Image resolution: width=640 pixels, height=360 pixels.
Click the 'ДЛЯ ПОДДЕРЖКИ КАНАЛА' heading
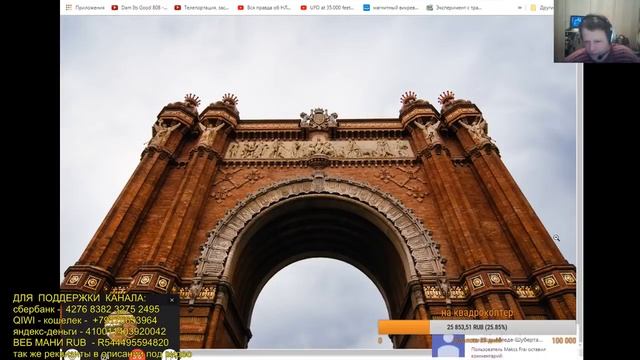(79, 298)
